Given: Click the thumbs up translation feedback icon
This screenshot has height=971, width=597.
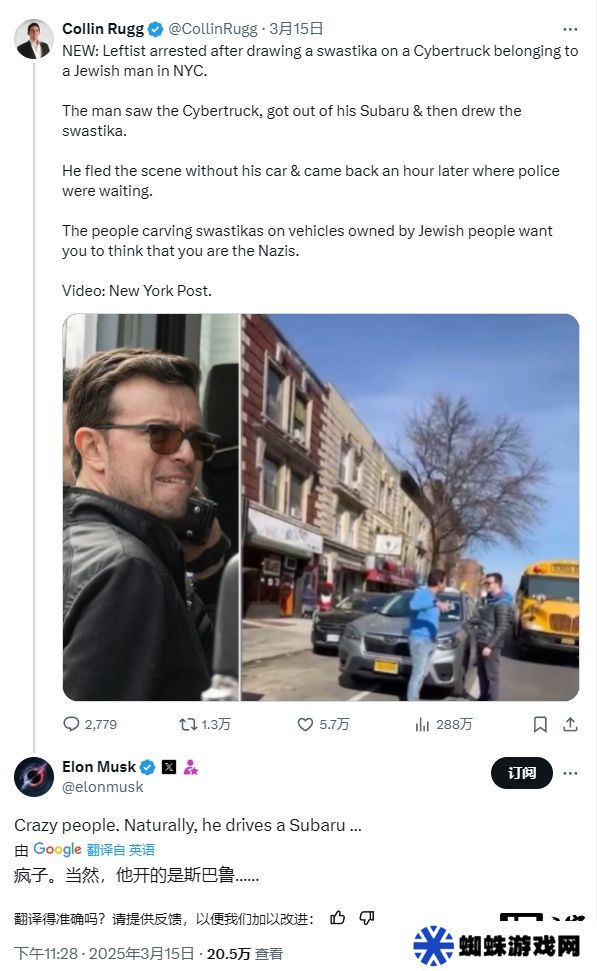Looking at the screenshot, I should 338,918.
